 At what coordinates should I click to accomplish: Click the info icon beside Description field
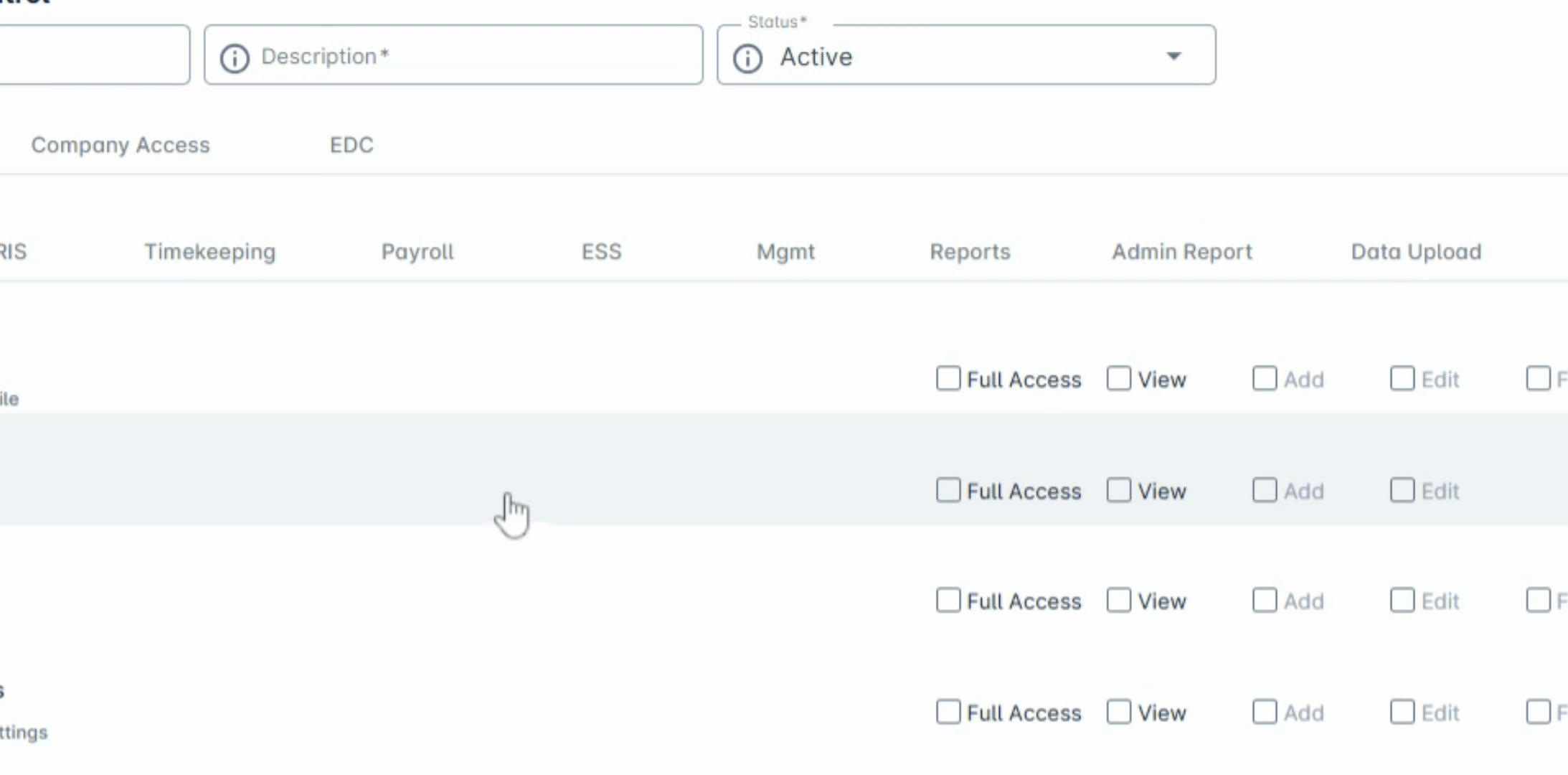coord(235,58)
